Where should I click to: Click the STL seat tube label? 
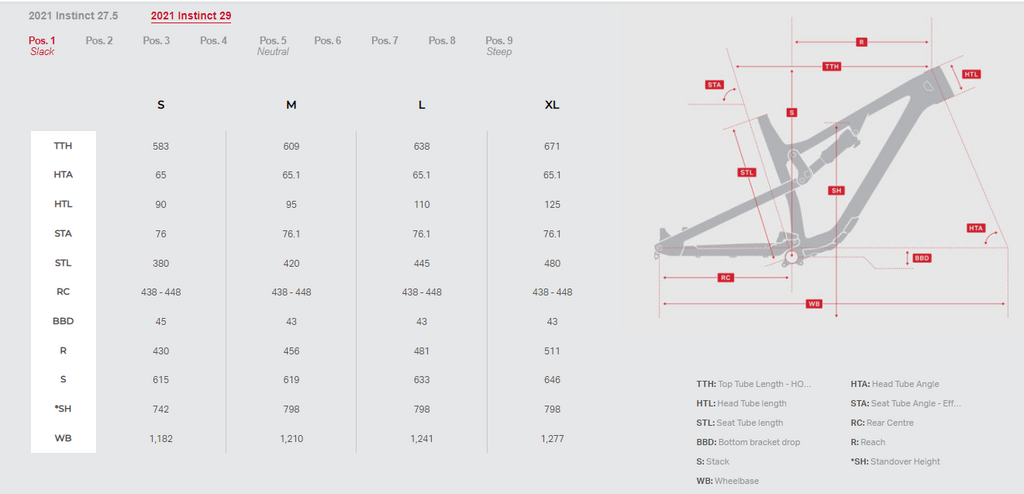point(747,173)
